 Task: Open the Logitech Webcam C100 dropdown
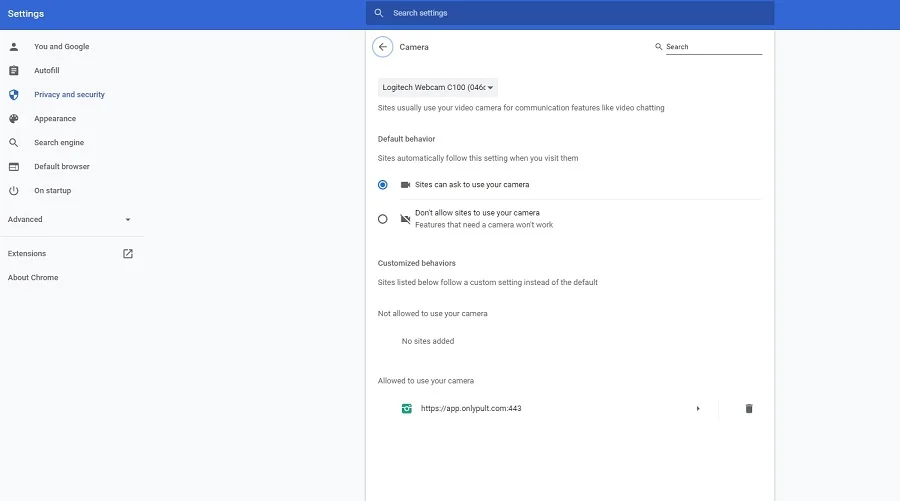pyautogui.click(x=438, y=88)
